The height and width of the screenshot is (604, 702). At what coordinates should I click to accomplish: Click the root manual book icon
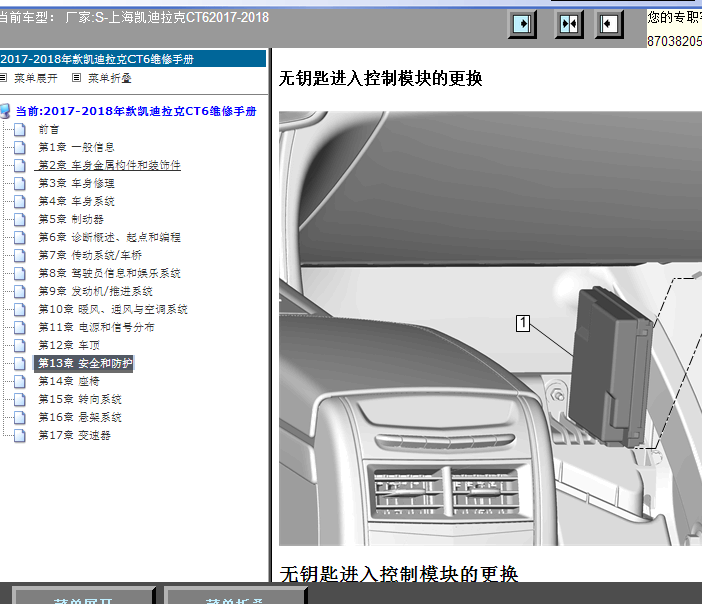5,111
